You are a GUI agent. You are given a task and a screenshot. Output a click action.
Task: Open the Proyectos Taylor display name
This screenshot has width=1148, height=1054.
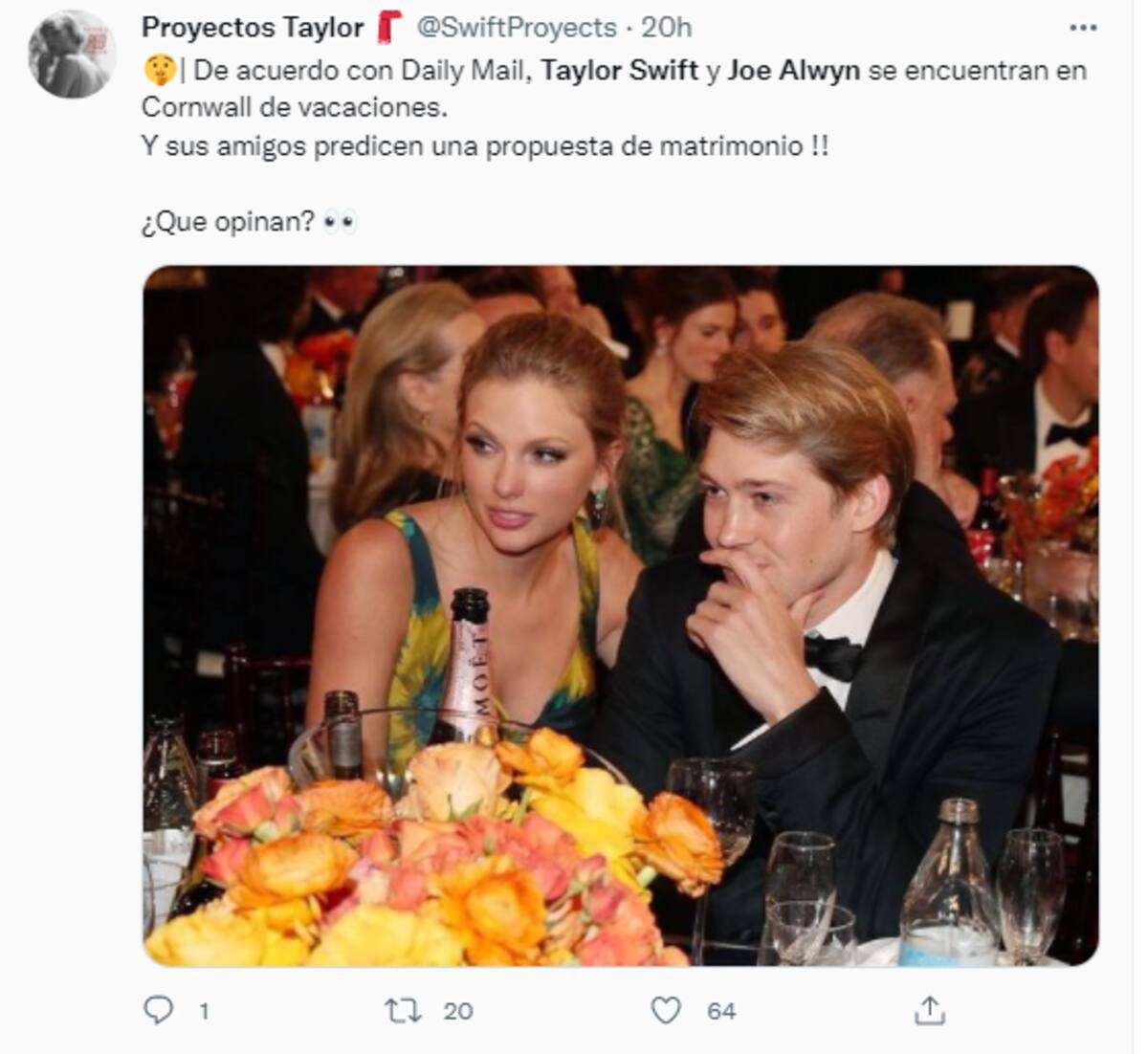[x=253, y=28]
